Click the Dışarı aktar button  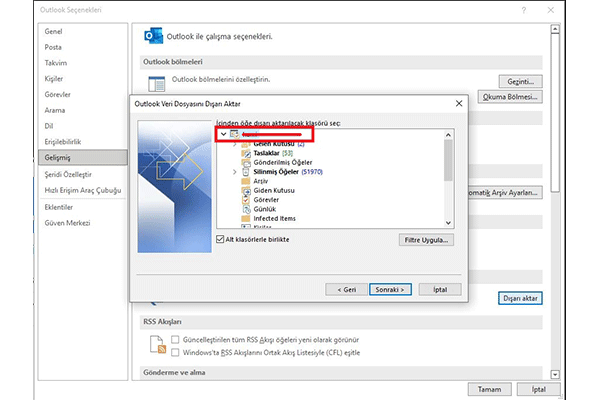[x=520, y=298]
